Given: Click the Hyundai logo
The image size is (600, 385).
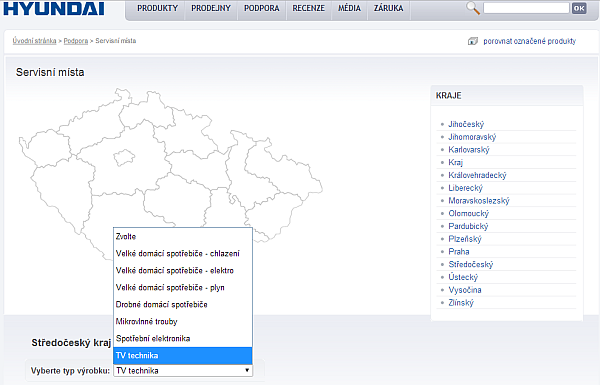Looking at the screenshot, I should [54, 8].
